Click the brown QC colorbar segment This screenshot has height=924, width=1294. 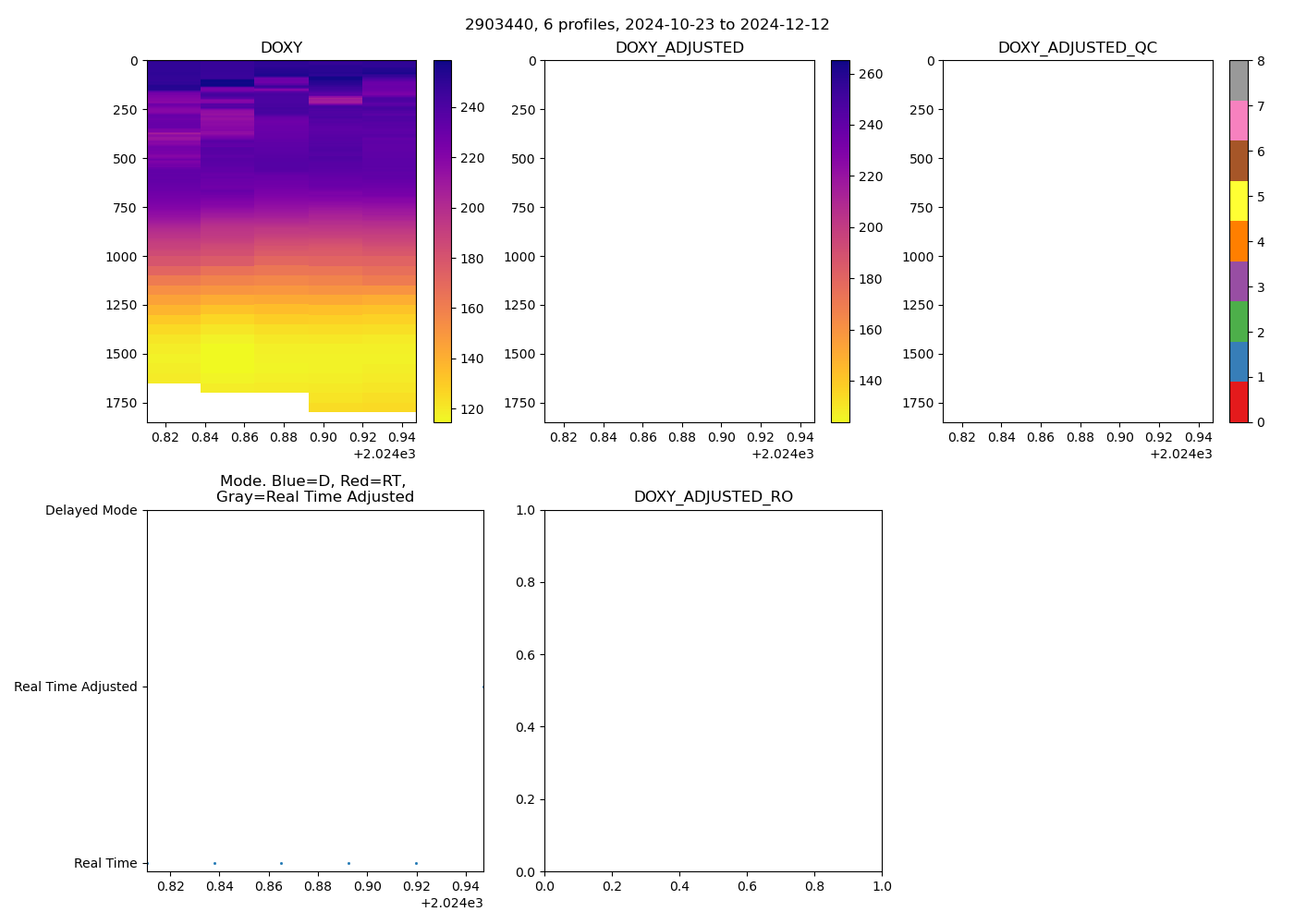(x=1239, y=161)
